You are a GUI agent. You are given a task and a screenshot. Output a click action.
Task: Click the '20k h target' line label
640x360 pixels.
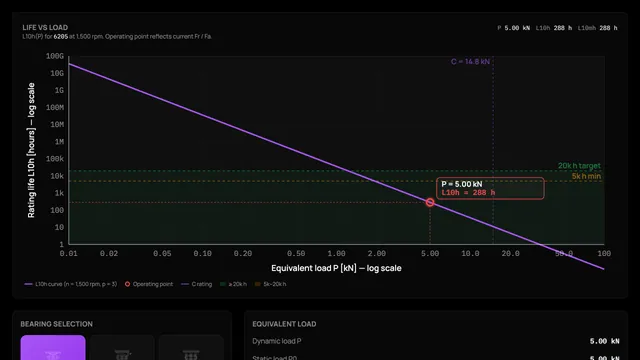pyautogui.click(x=579, y=166)
